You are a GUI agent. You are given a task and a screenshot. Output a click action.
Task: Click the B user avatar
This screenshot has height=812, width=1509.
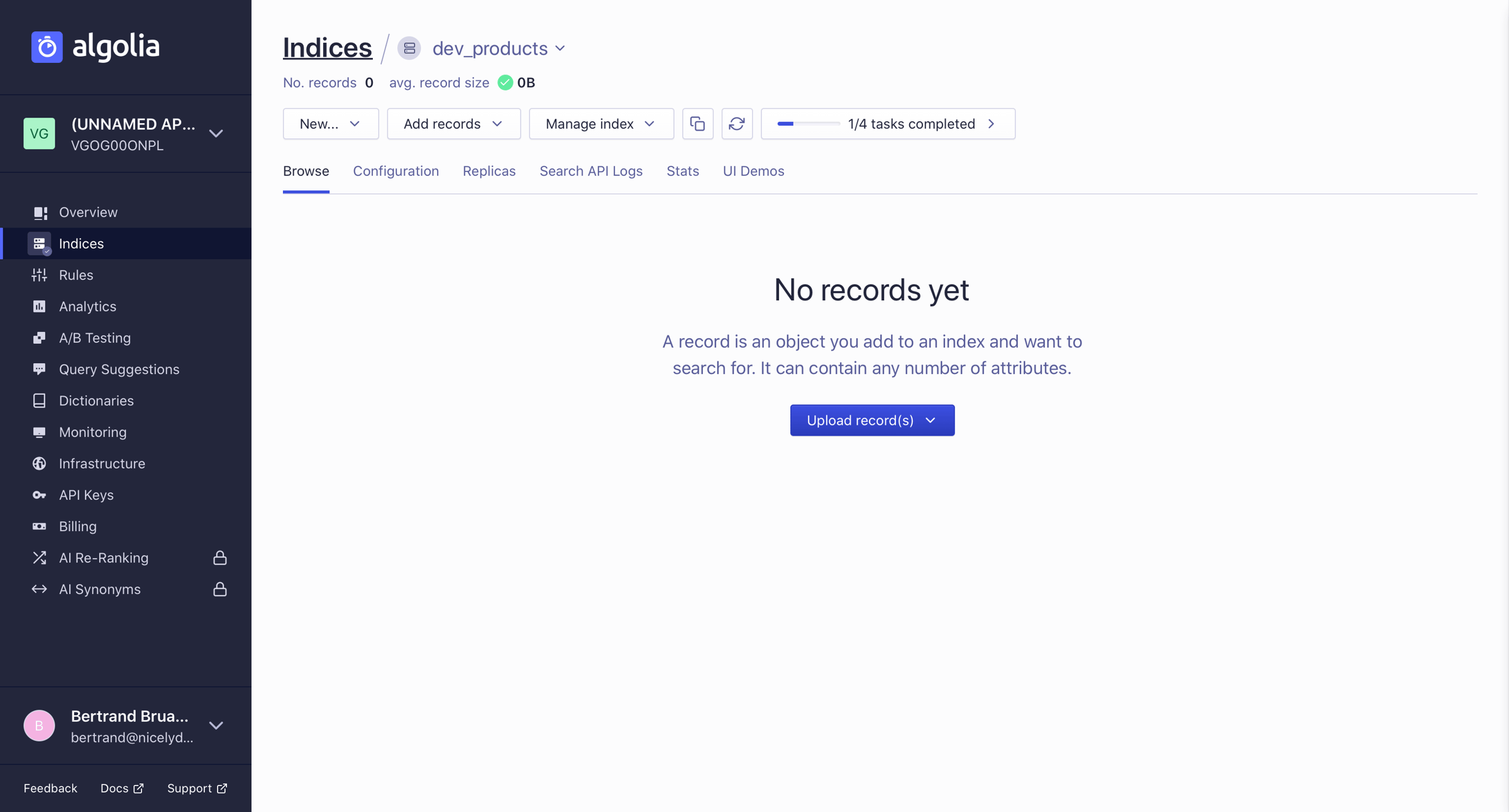click(39, 725)
